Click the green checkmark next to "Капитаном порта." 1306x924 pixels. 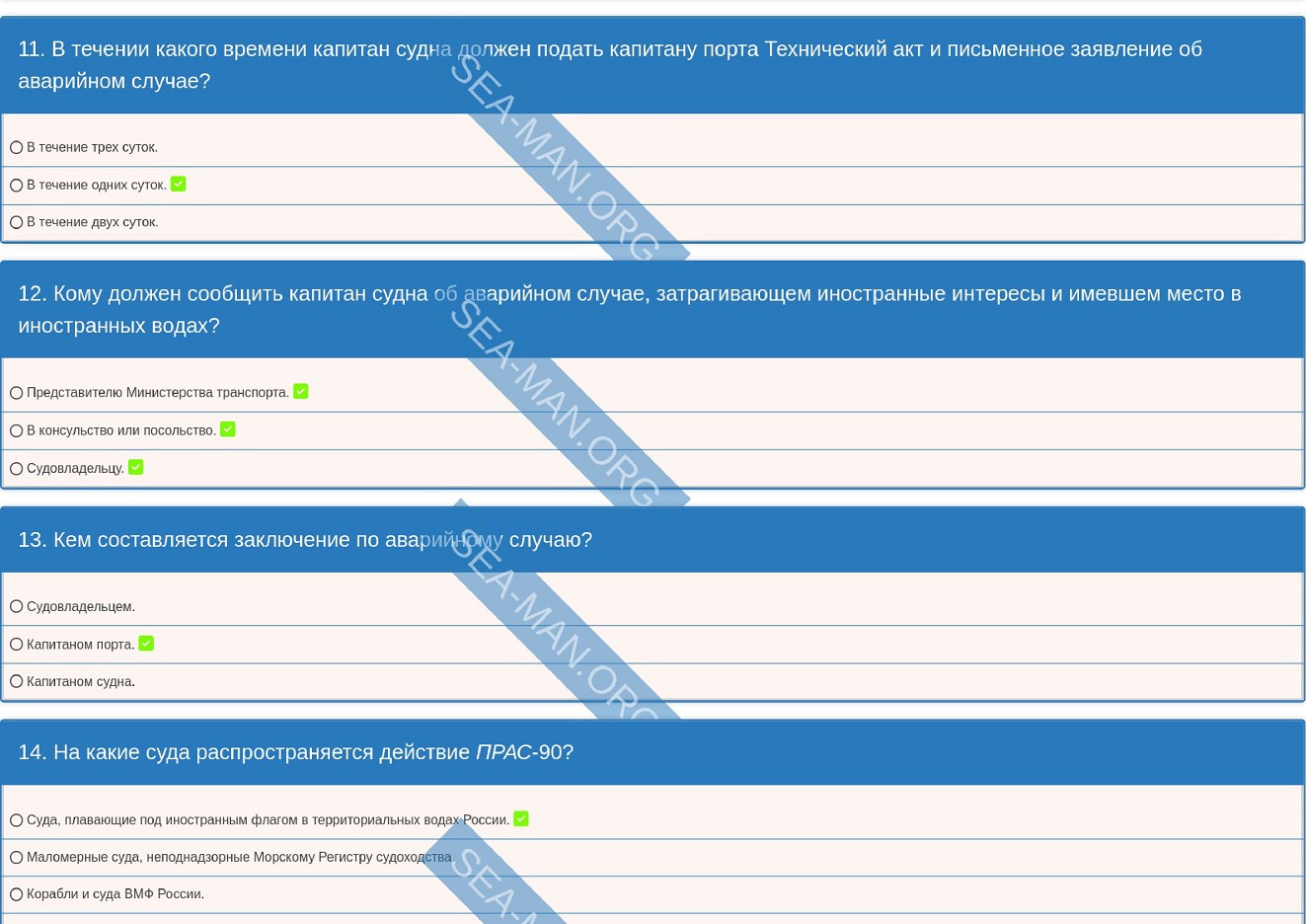click(x=146, y=644)
